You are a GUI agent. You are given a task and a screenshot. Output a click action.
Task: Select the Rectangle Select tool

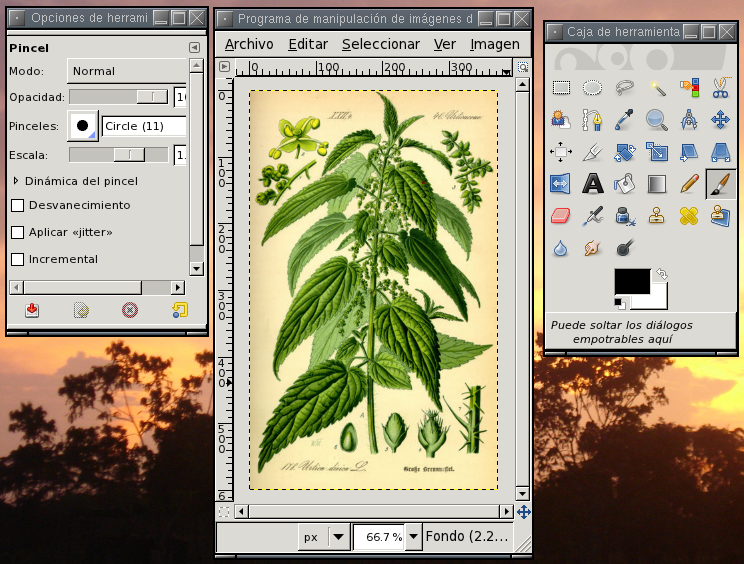(561, 88)
